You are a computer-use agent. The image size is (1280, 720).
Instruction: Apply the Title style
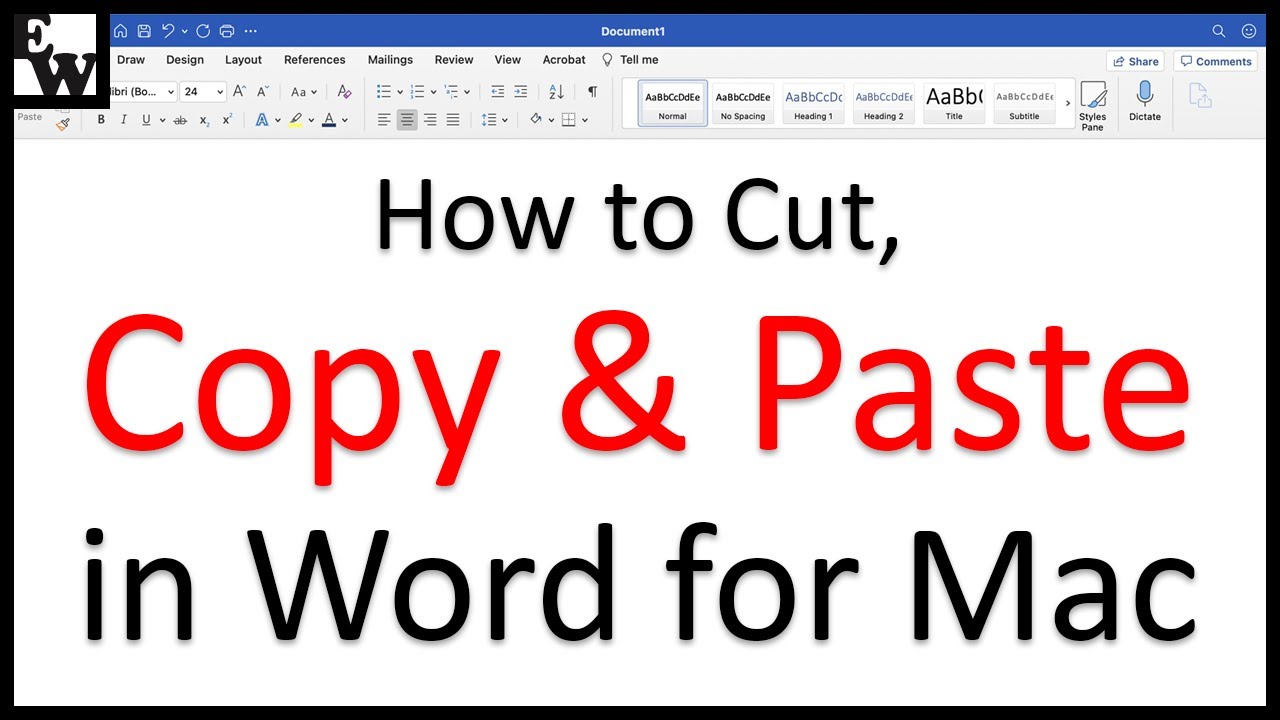[954, 103]
